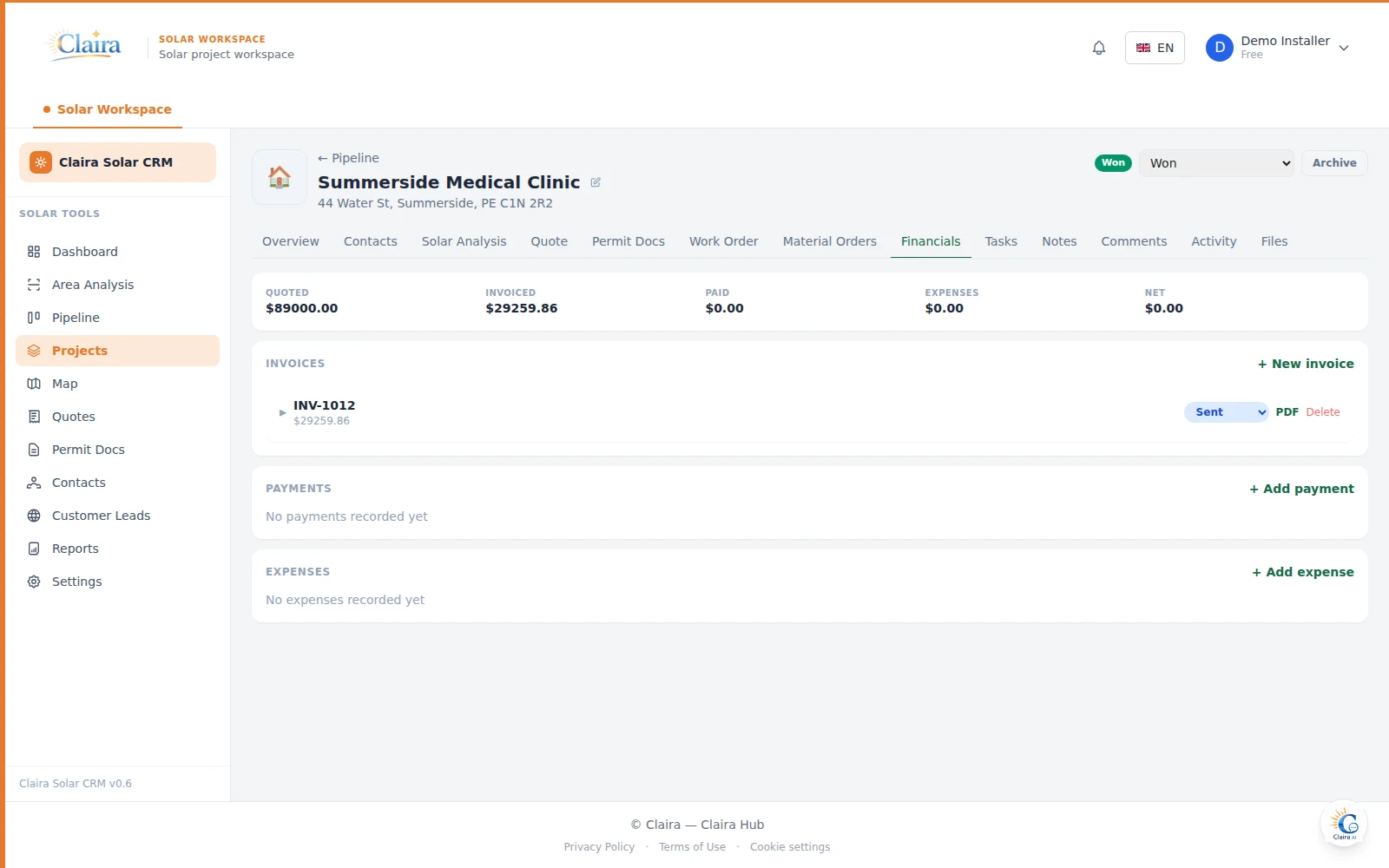
Task: Click the Map icon in sidebar
Action: pyautogui.click(x=34, y=384)
